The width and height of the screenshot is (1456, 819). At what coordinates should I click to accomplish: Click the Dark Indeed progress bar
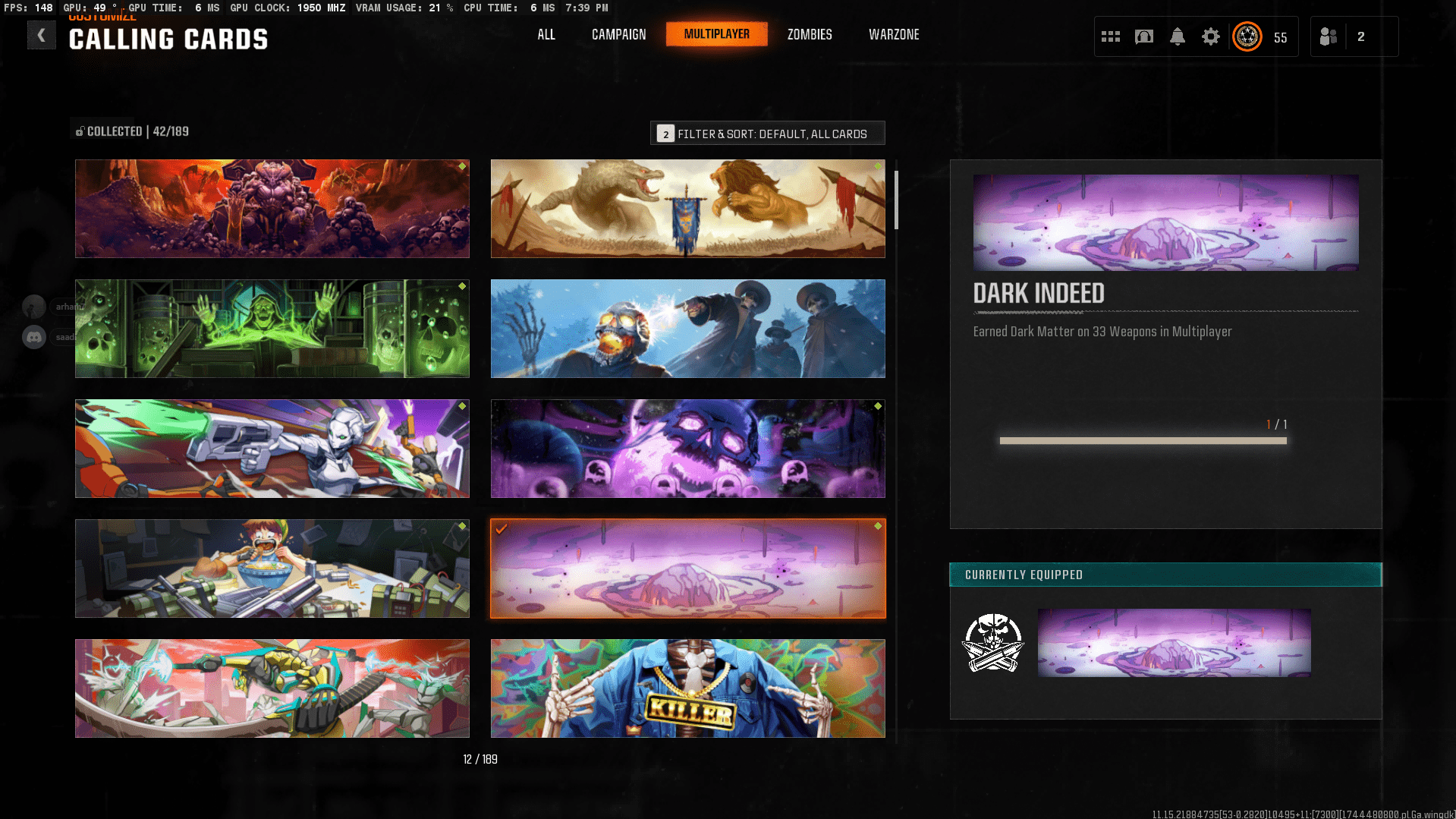[x=1143, y=441]
